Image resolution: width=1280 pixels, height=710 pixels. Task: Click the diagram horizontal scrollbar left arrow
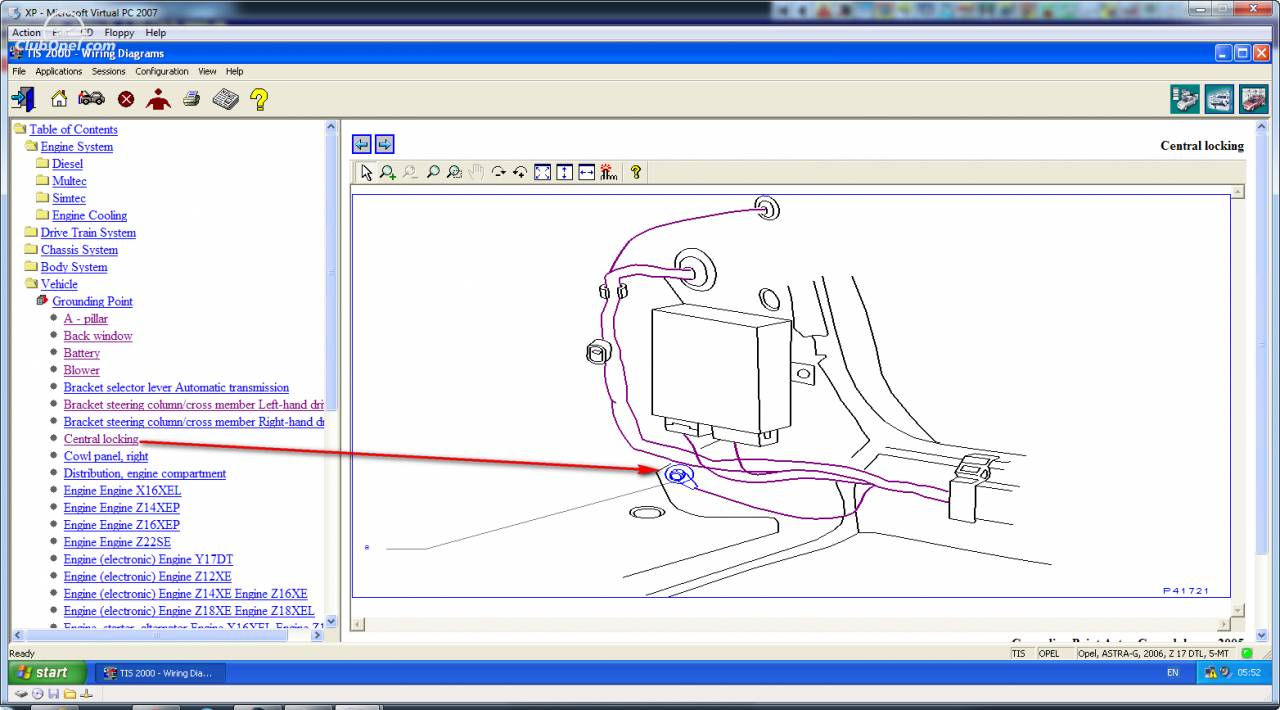point(357,624)
